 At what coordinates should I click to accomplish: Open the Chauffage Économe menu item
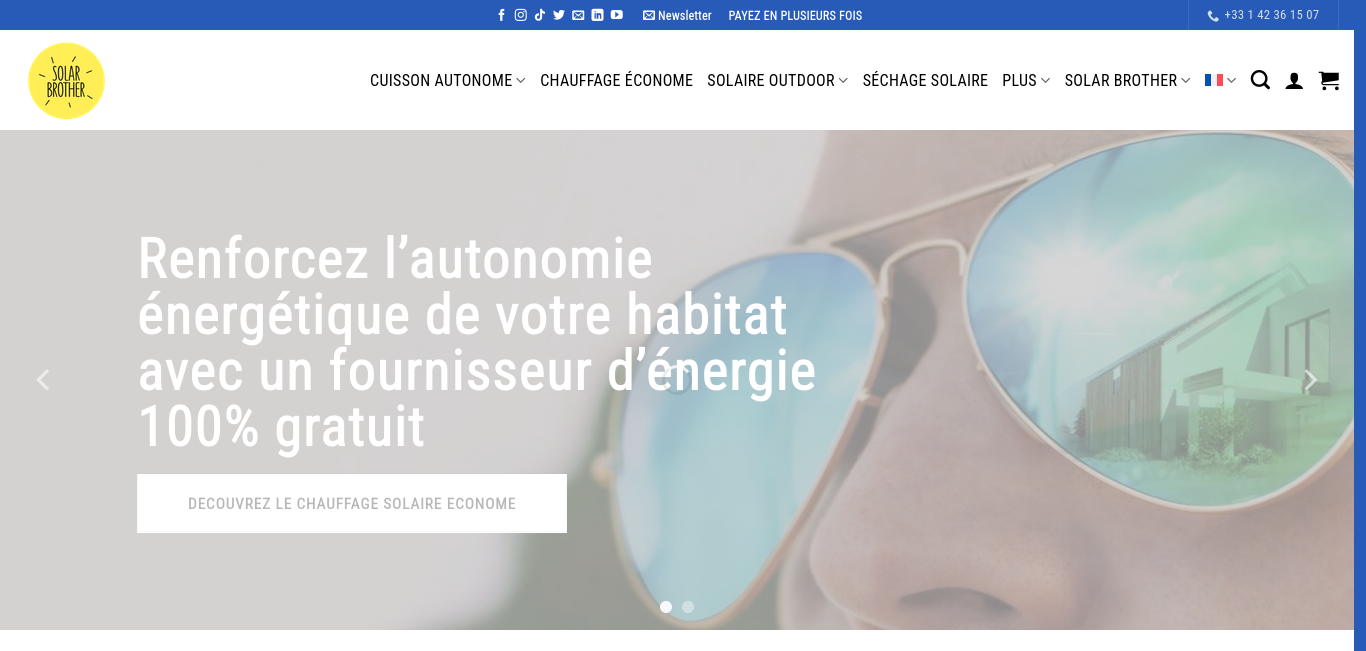click(616, 80)
